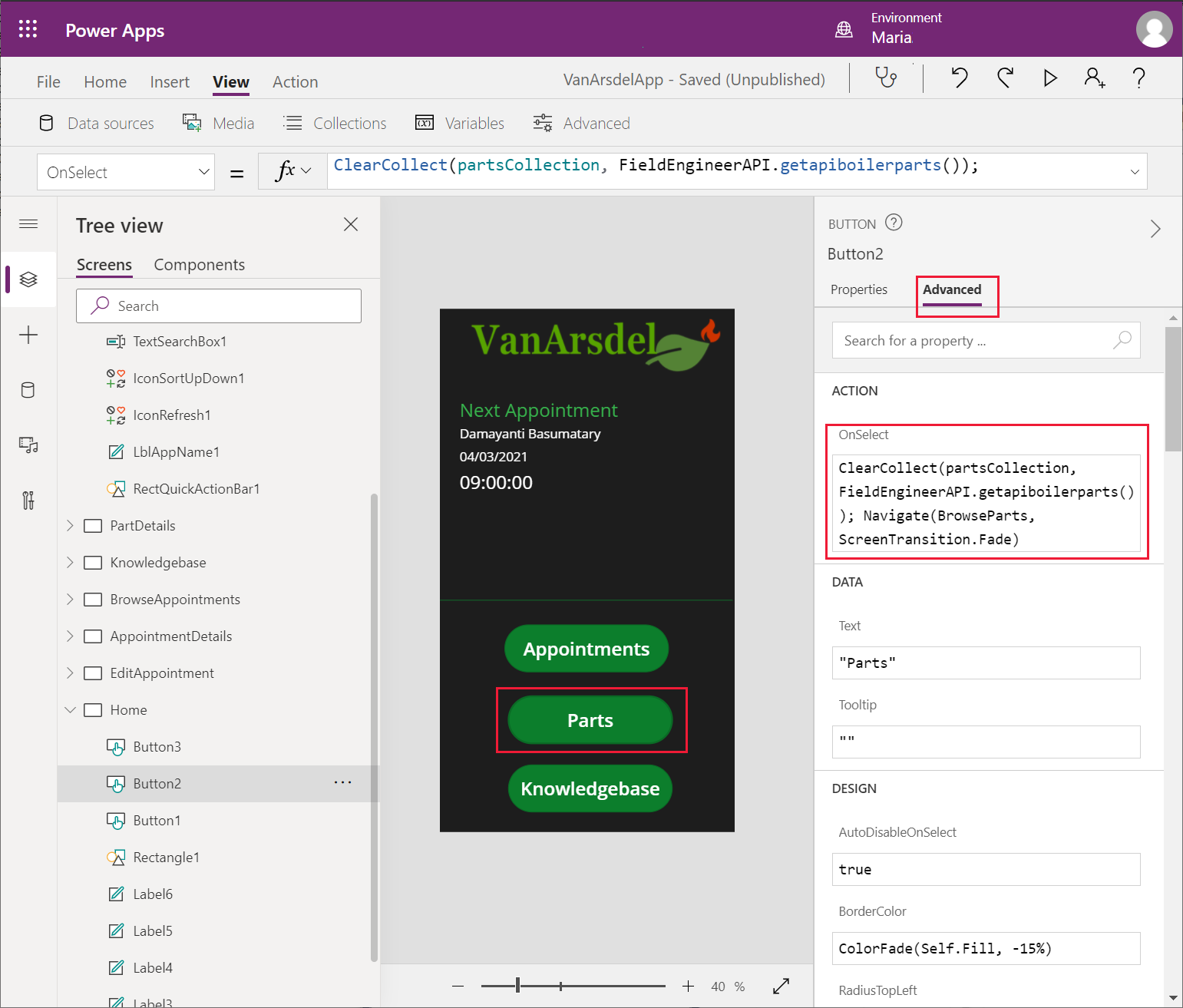Select the Advanced tab in properties pane

(952, 289)
